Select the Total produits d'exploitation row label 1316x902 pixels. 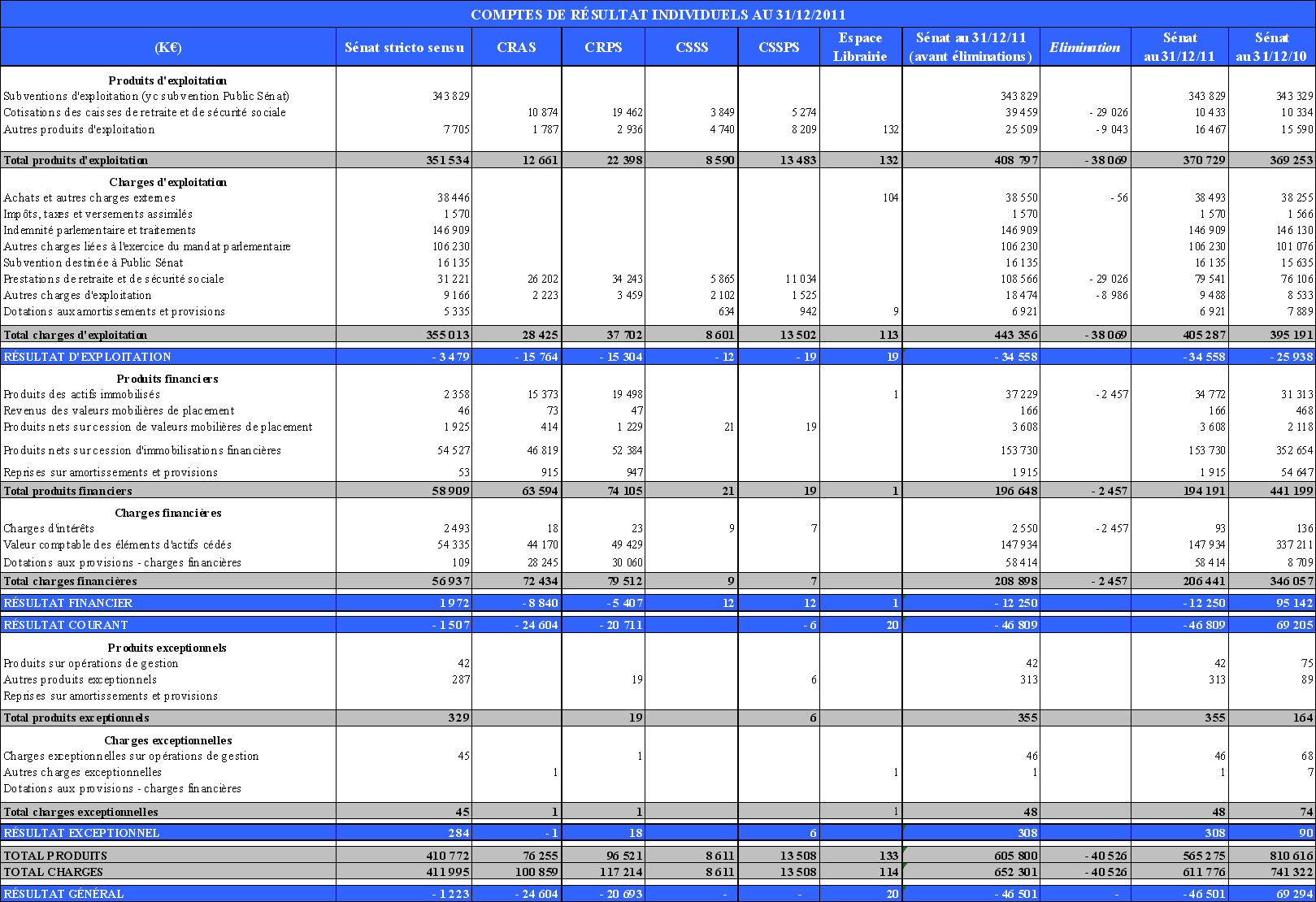tap(76, 160)
